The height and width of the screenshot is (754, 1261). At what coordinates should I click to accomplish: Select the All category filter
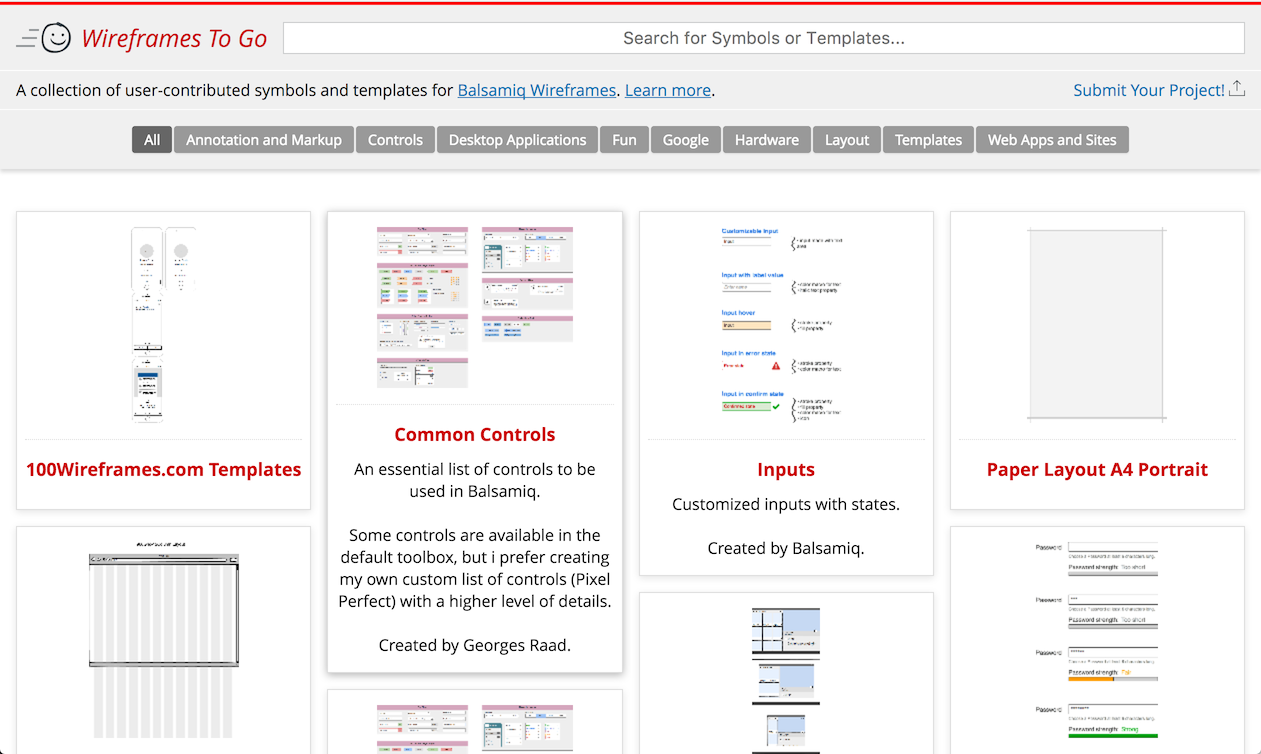click(x=152, y=140)
